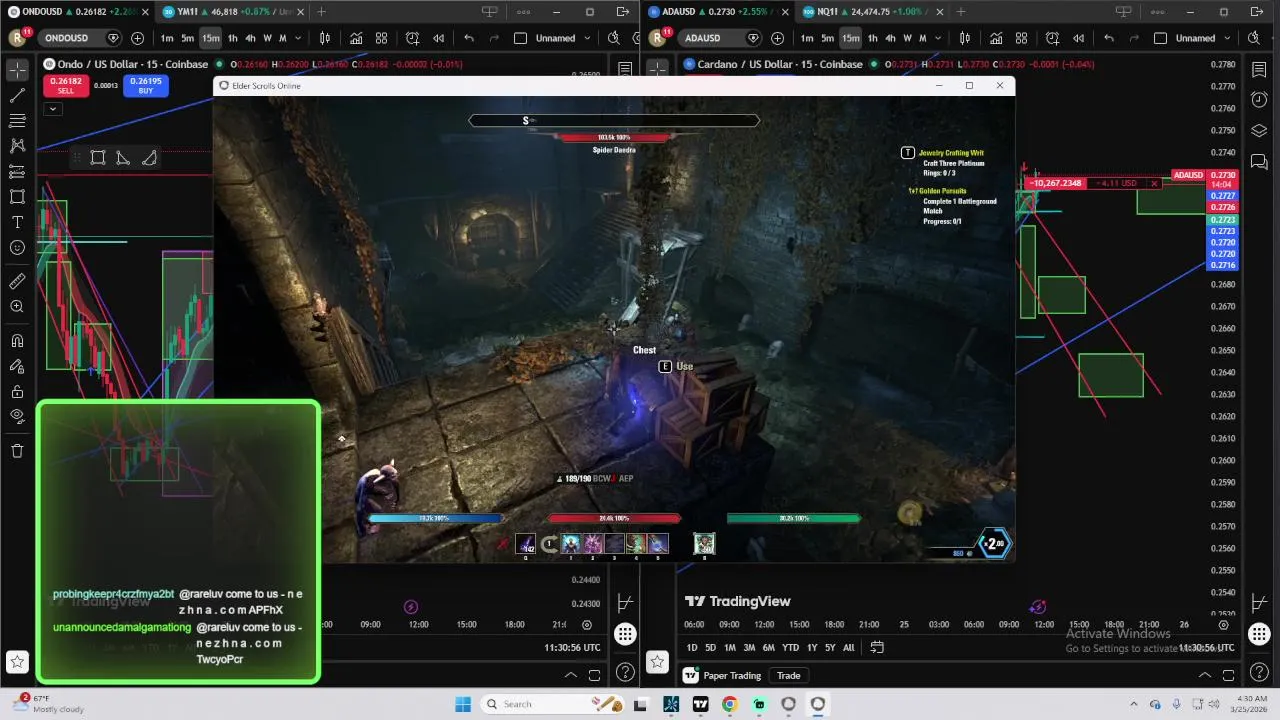Image resolution: width=1280 pixels, height=720 pixels.
Task: Select 4h interval in ADAUSD window
Action: [x=890, y=38]
